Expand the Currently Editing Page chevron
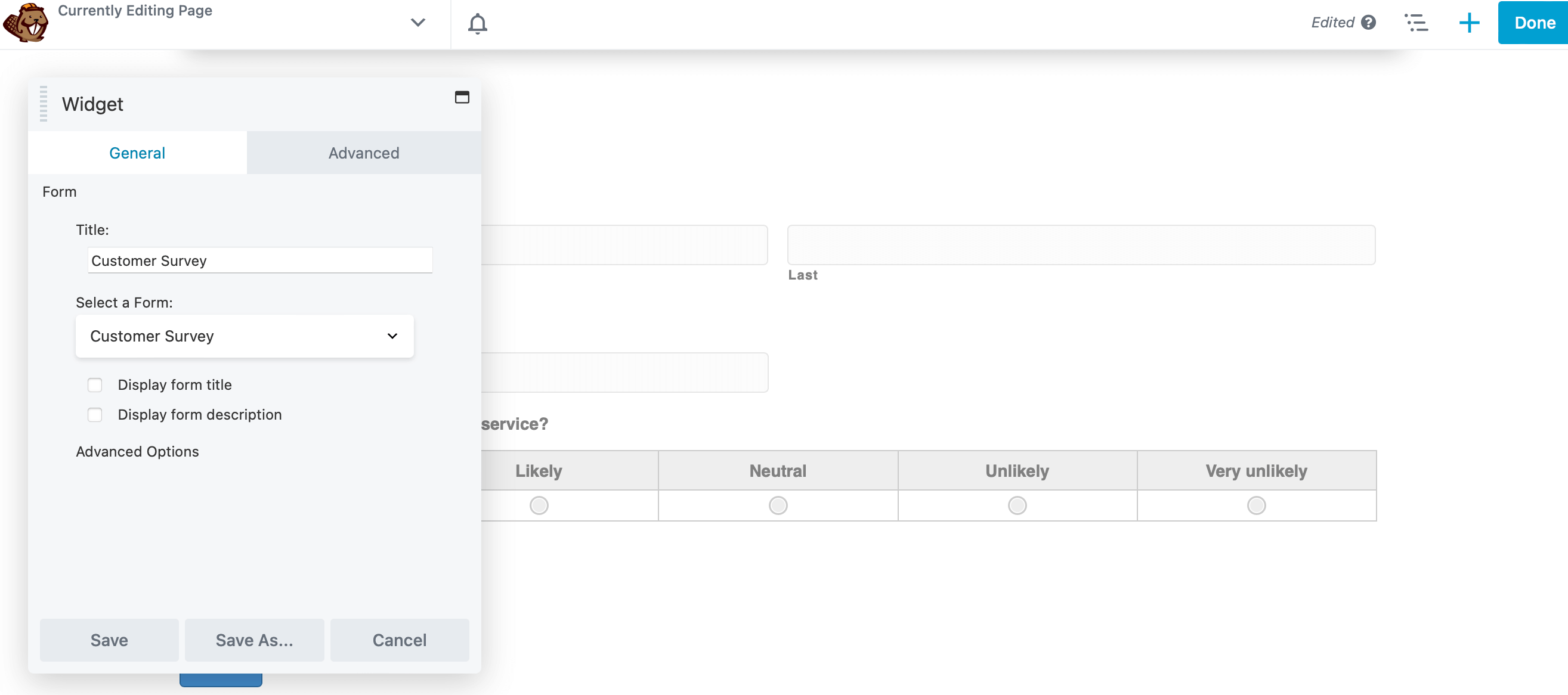Viewport: 1568px width, 695px height. point(417,23)
